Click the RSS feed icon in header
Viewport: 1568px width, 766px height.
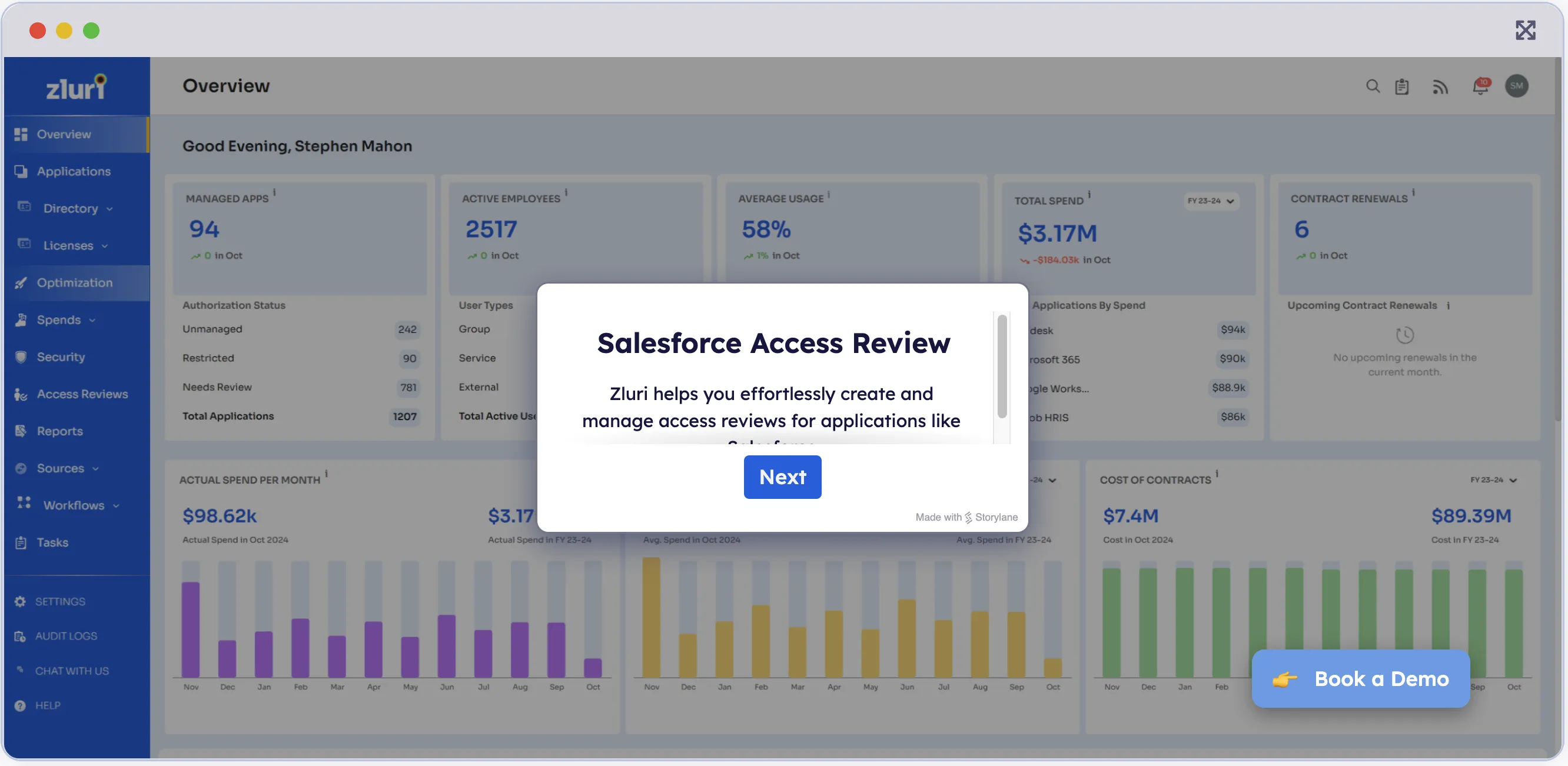coord(1440,87)
